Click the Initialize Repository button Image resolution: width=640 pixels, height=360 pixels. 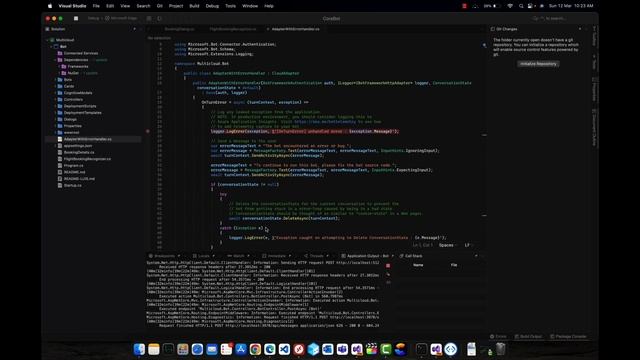pyautogui.click(x=538, y=64)
